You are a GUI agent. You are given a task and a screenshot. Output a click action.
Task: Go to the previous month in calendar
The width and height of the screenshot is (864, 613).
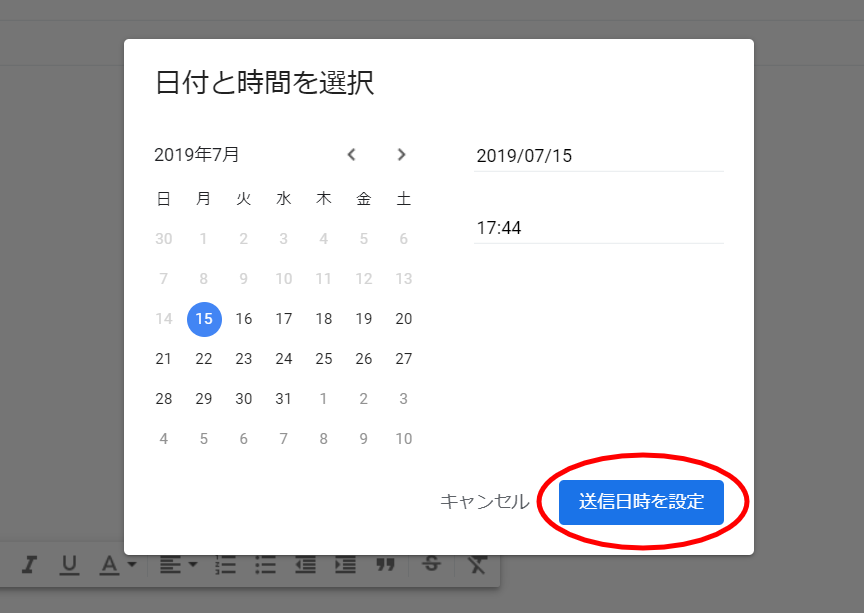click(352, 155)
